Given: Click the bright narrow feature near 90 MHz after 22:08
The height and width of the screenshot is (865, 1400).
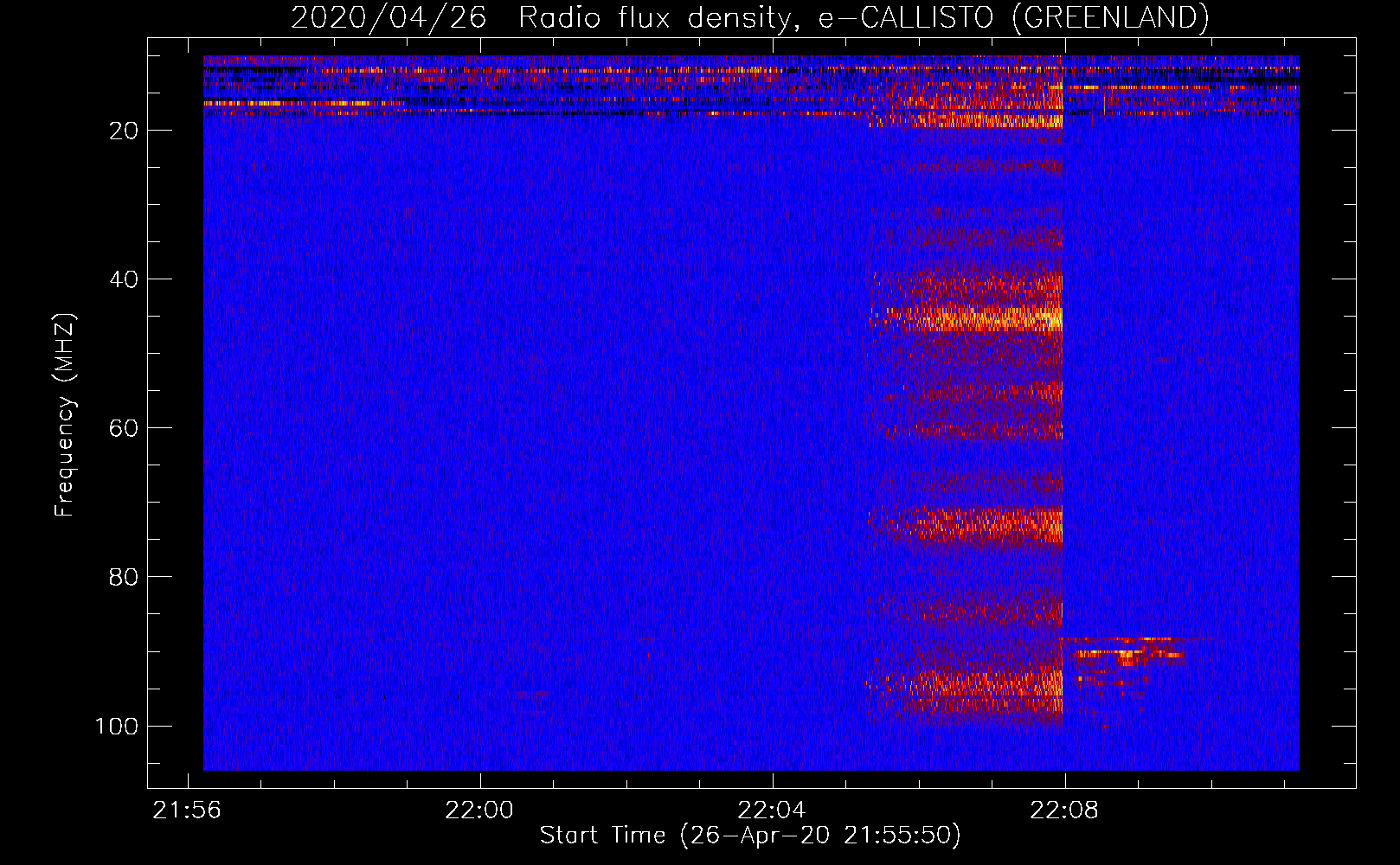Looking at the screenshot, I should (x=1130, y=654).
